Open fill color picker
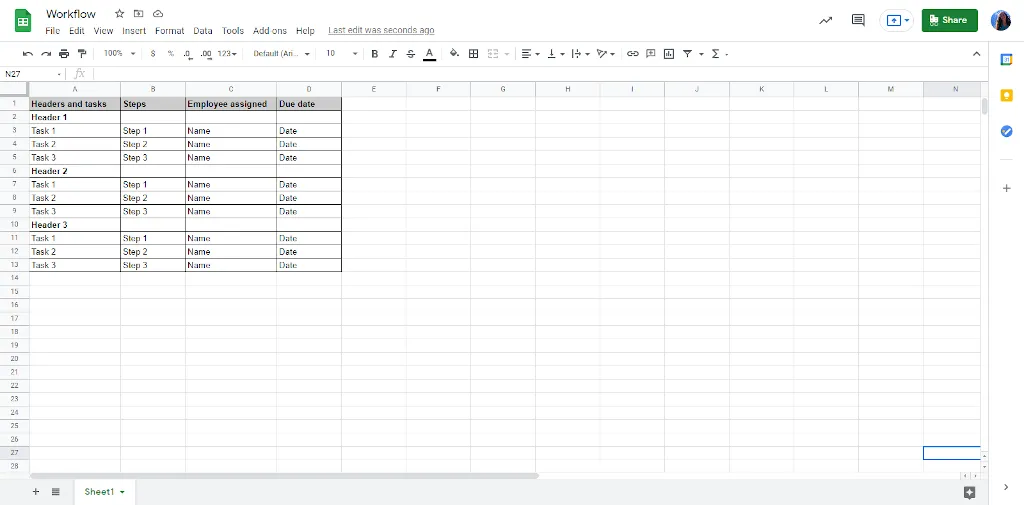 coord(455,54)
